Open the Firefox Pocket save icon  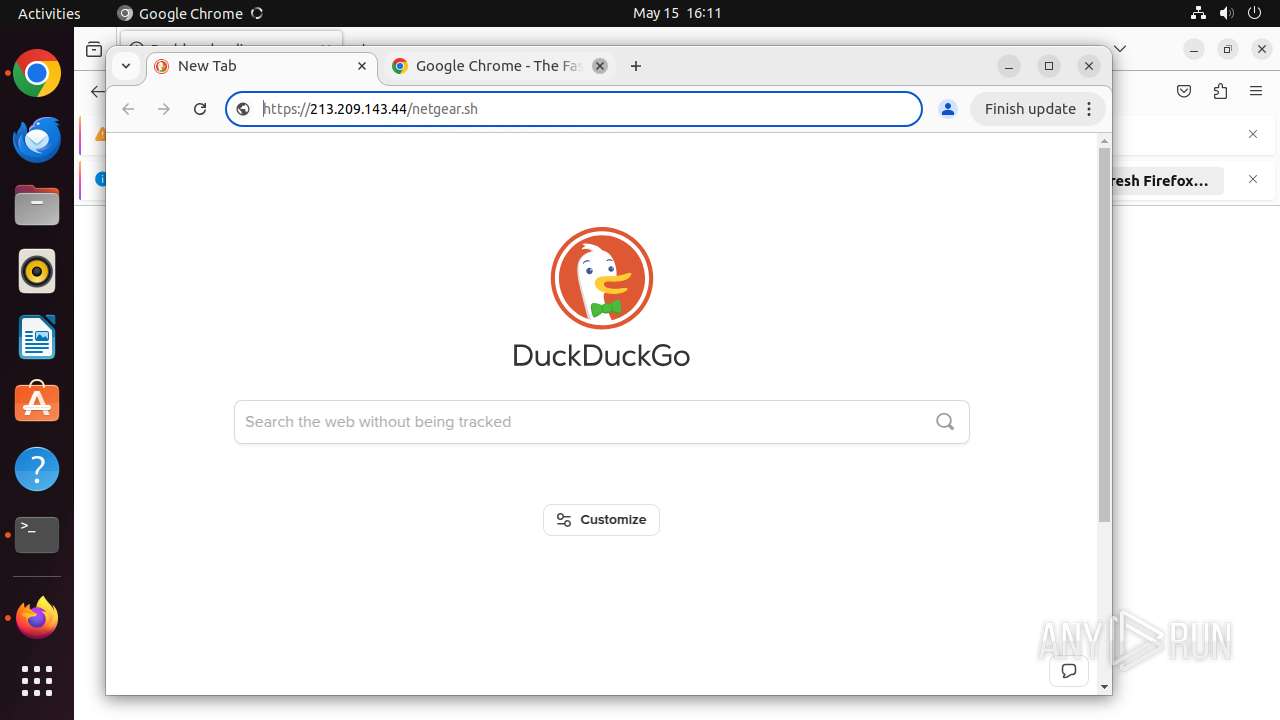tap(1184, 91)
